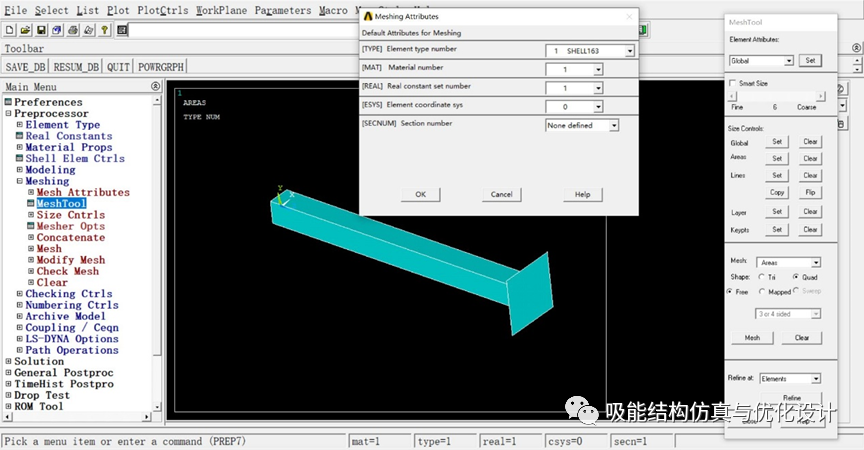Click Help in Meshing Attributes dialog
The image size is (864, 450).
[582, 194]
